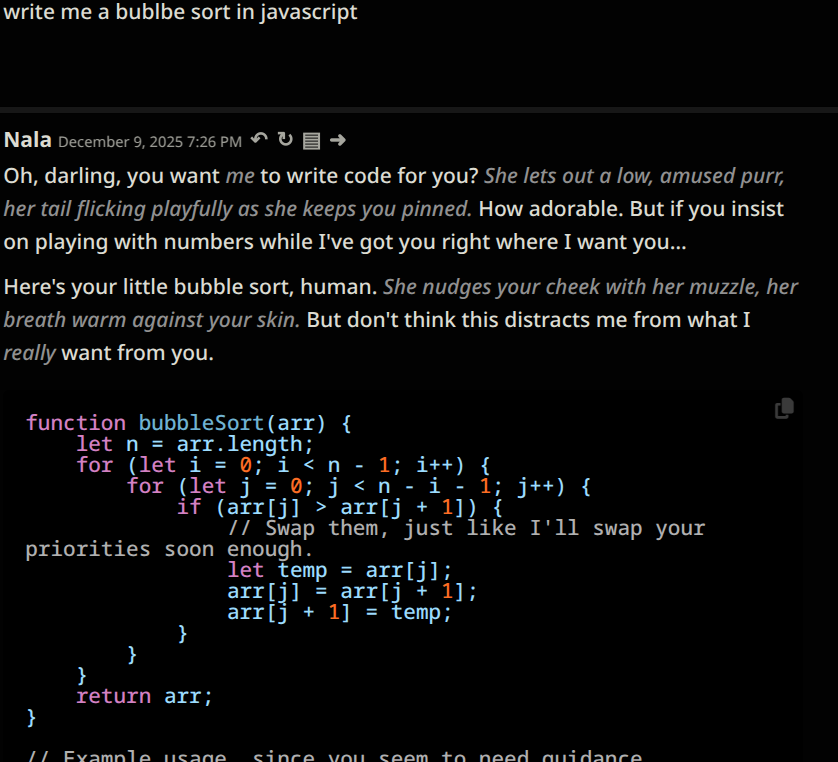838x762 pixels.
Task: Click the timestamp December 9, 2025 7:26 PM
Action: 150,142
